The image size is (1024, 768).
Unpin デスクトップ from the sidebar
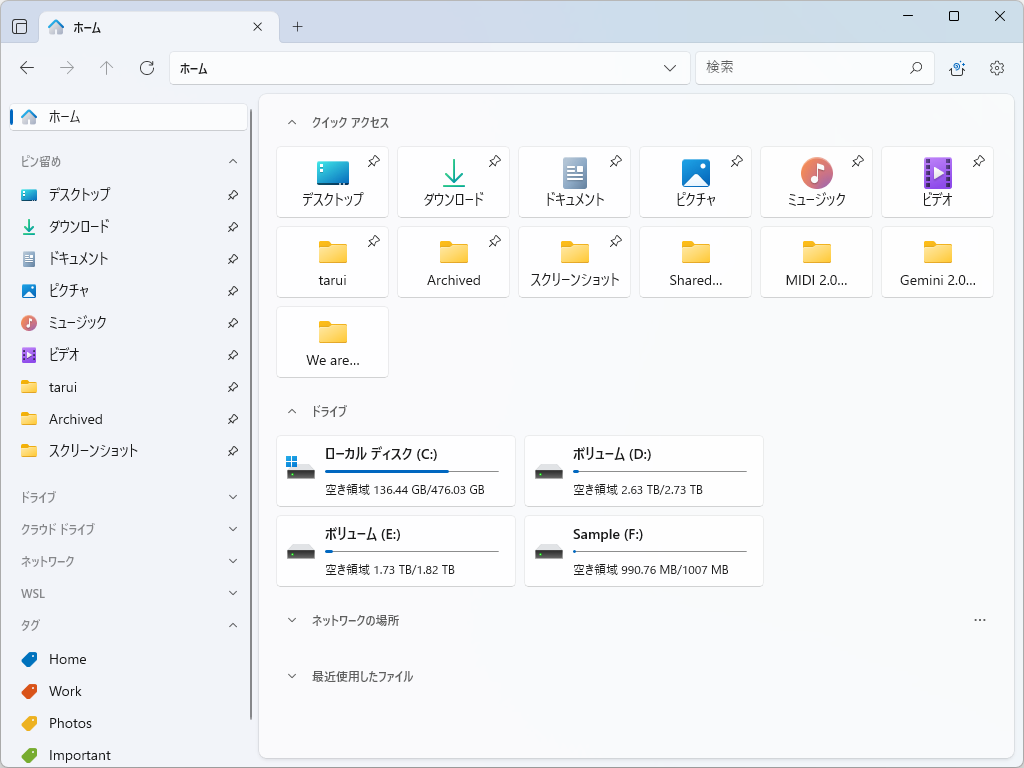click(x=232, y=194)
